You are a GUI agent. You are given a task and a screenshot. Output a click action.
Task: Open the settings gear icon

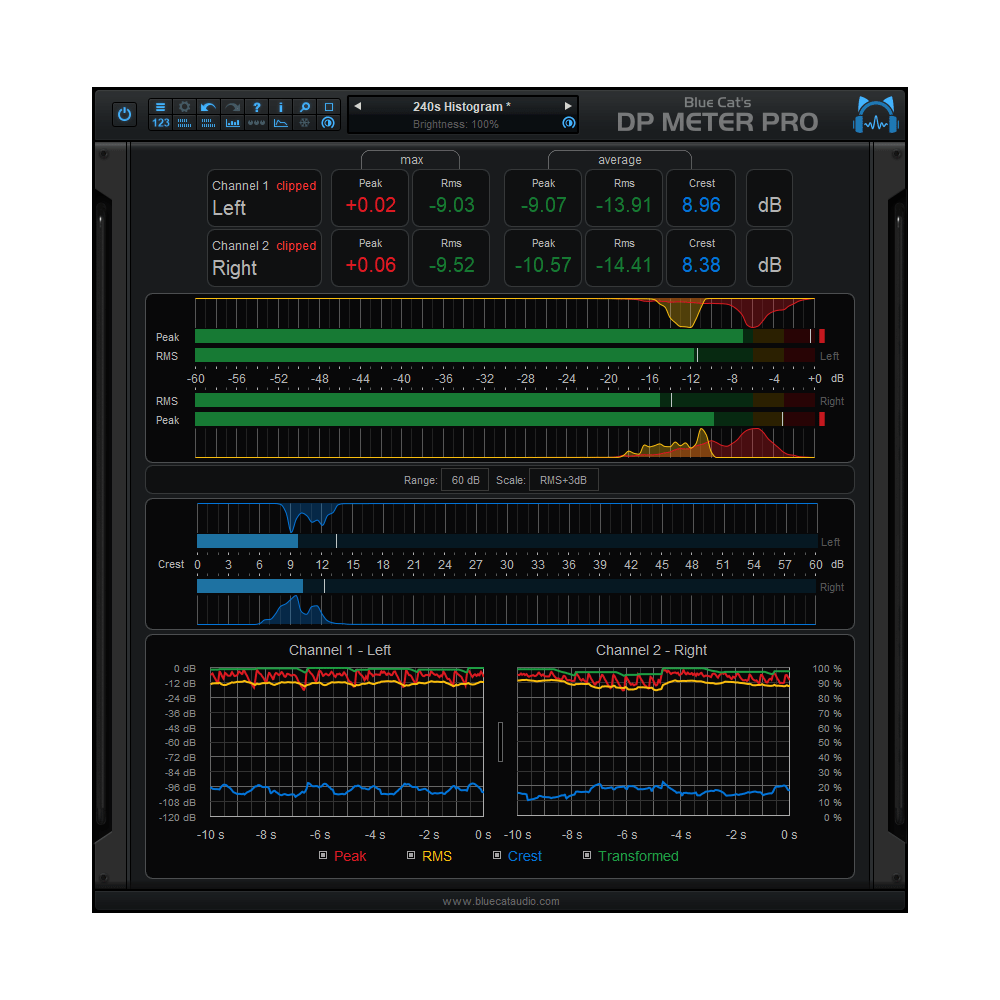click(x=184, y=108)
